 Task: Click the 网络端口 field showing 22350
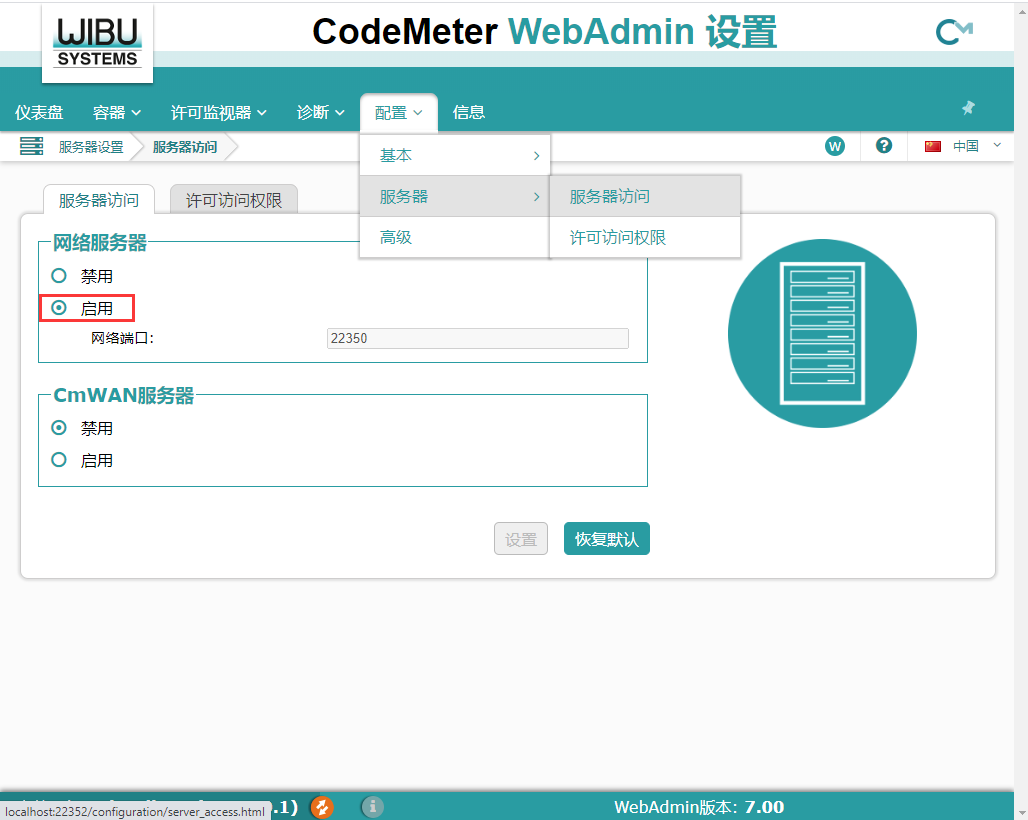point(477,338)
